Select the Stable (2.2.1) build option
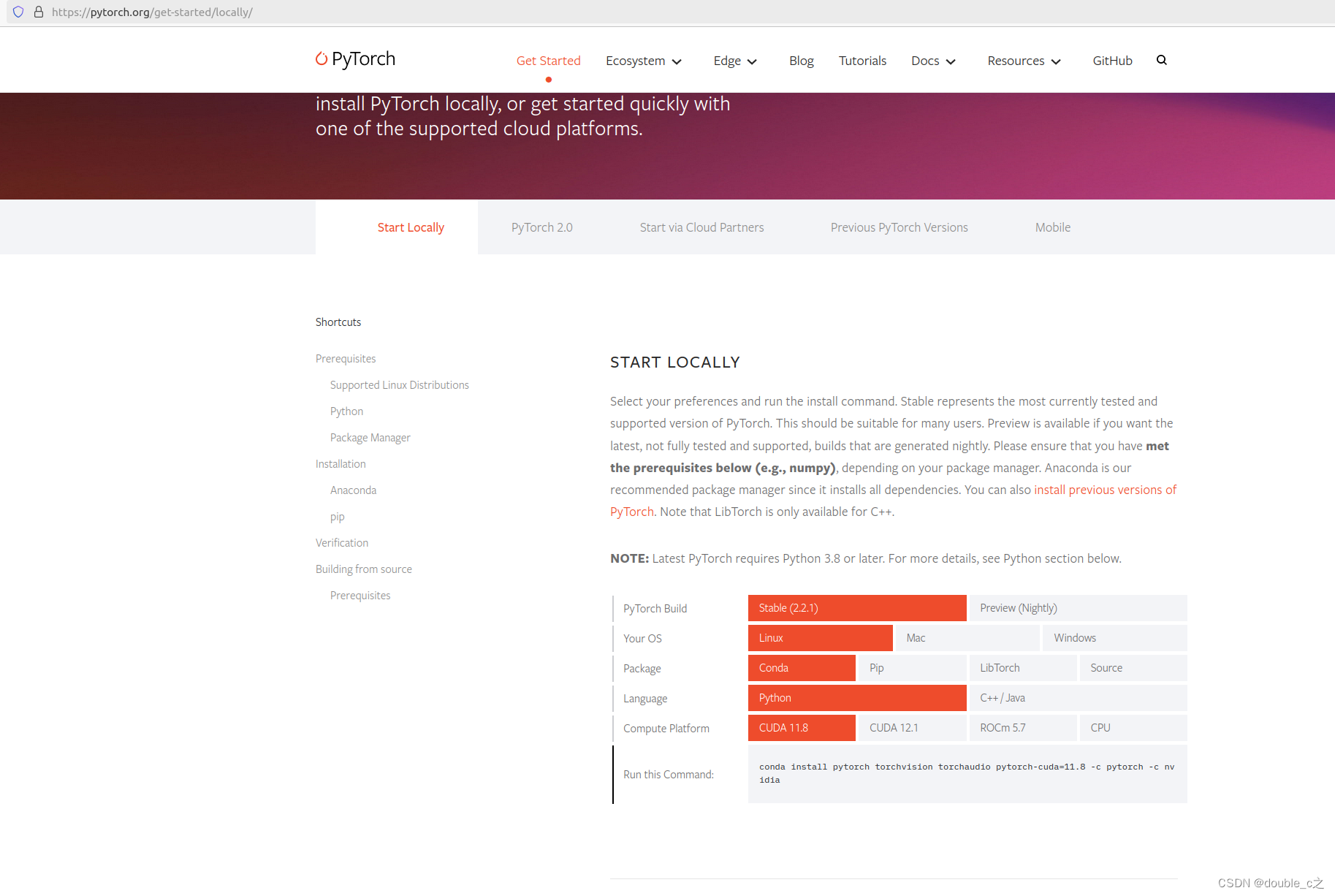Screen dimensions: 1335x896 [x=857, y=608]
